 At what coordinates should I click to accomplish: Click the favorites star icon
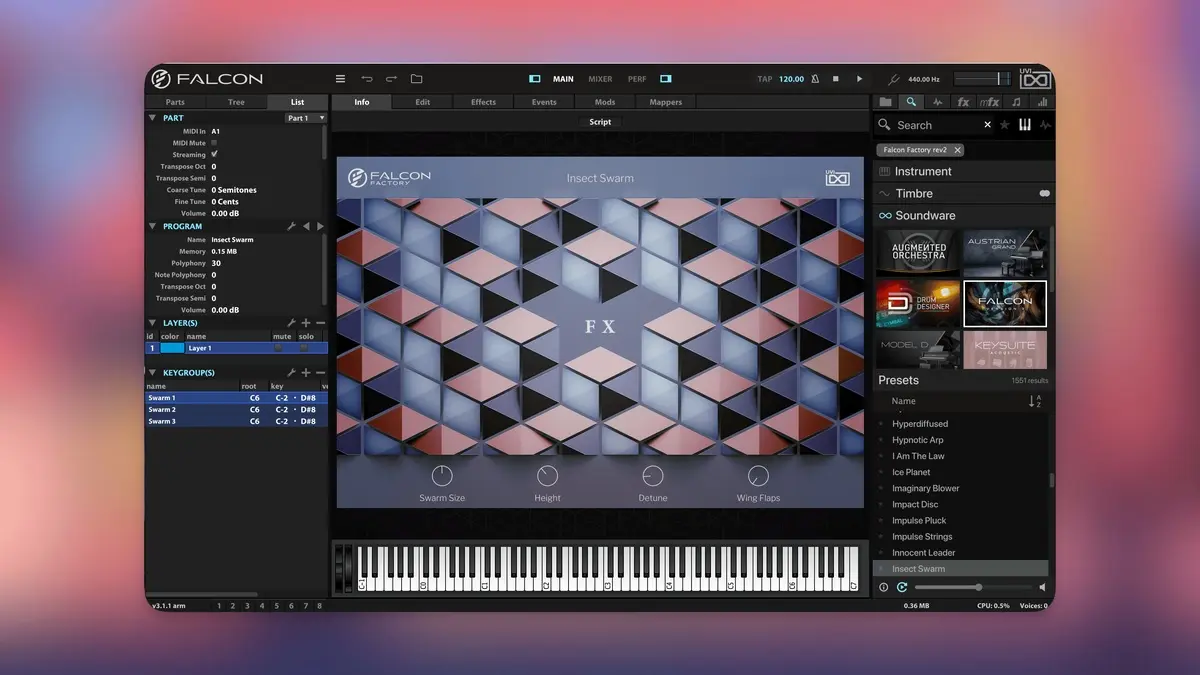[x=1004, y=125]
